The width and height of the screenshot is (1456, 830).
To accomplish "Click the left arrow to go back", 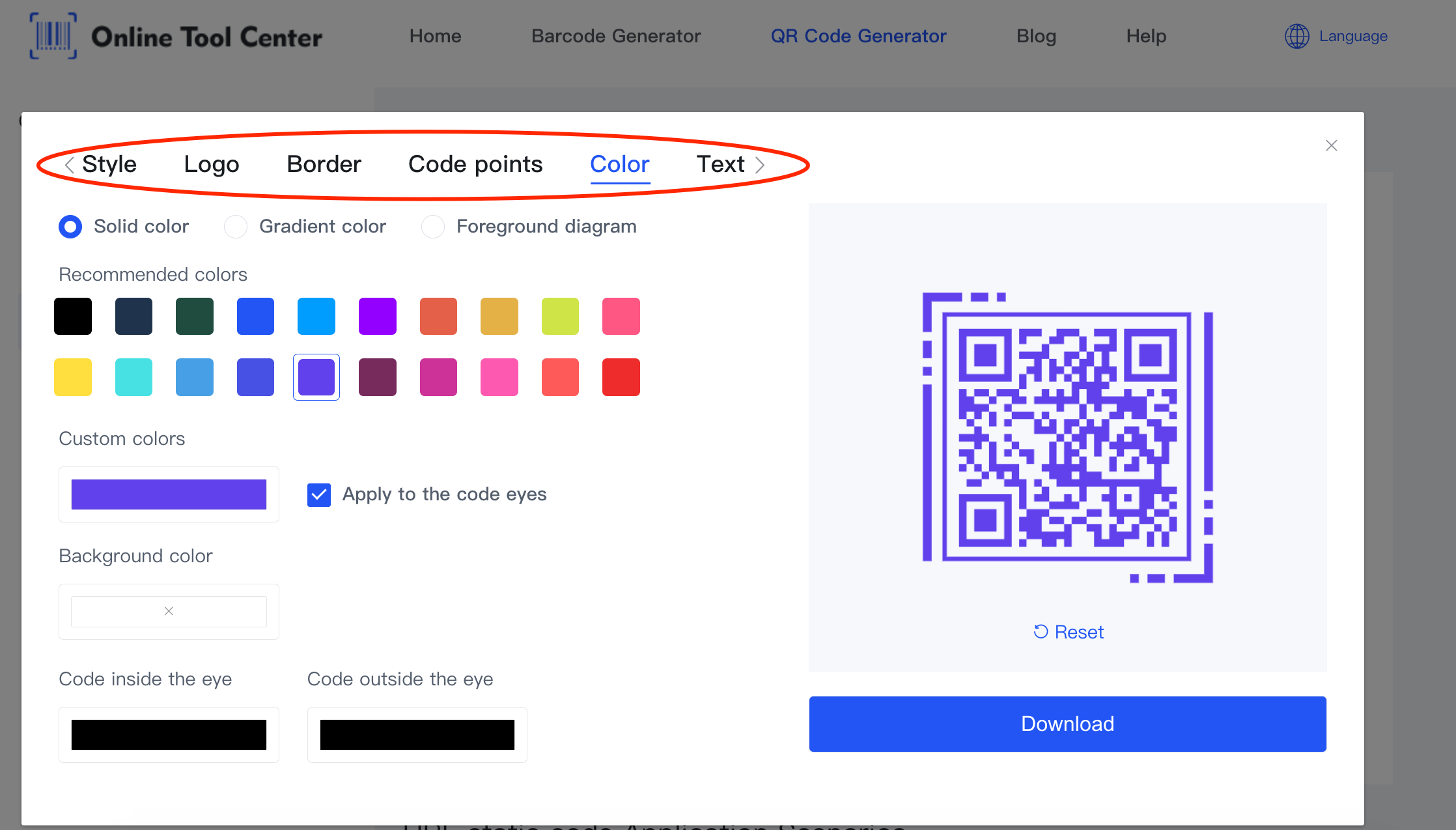I will click(66, 163).
